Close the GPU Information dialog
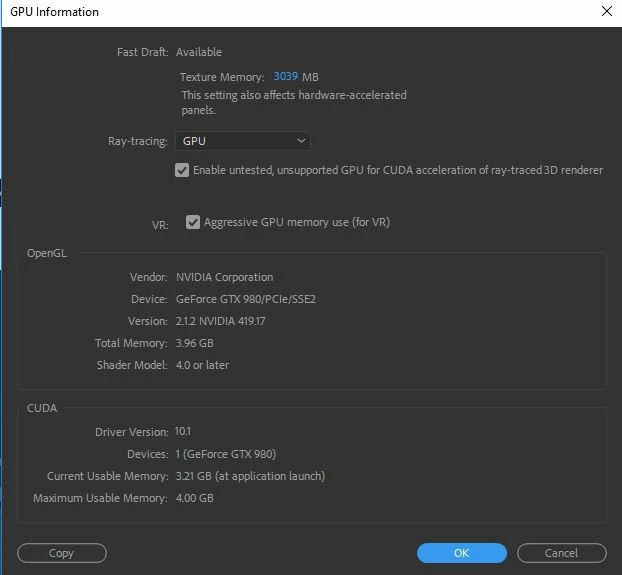The width and height of the screenshot is (622, 575). (607, 11)
